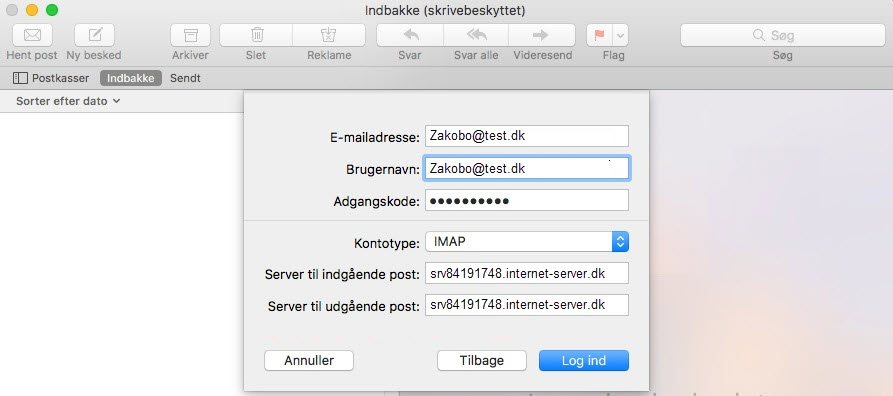Viewport: 893px width, 396px height.
Task: Click the Log ind button
Action: 584,361
